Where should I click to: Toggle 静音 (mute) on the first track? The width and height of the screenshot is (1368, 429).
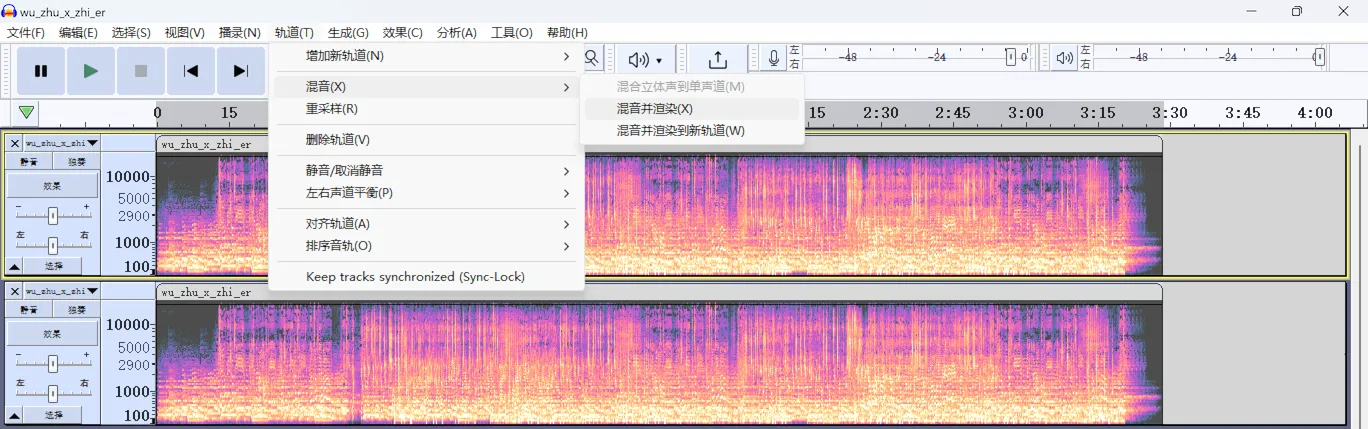30,162
